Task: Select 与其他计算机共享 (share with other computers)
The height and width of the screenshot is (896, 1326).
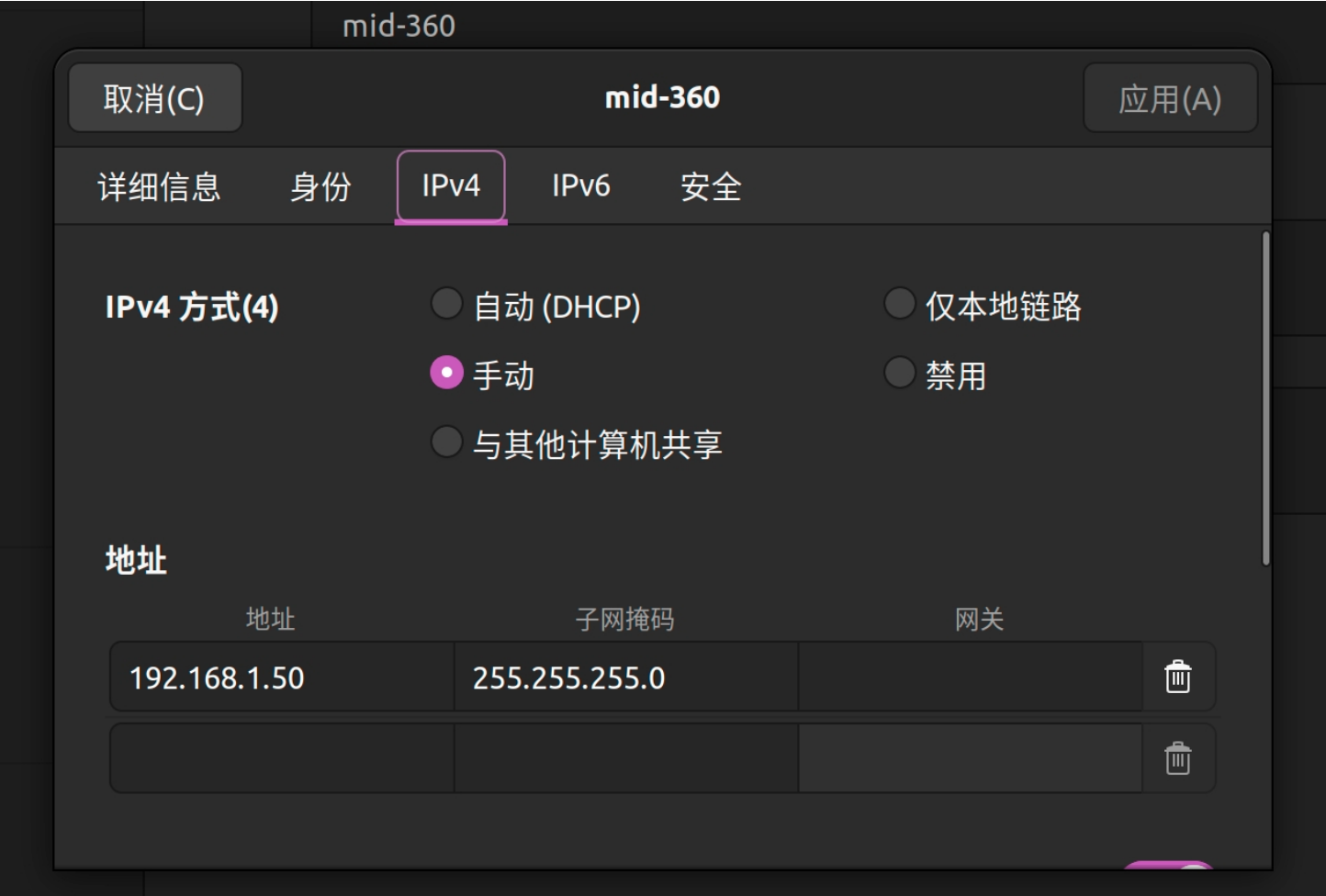Action: point(446,442)
